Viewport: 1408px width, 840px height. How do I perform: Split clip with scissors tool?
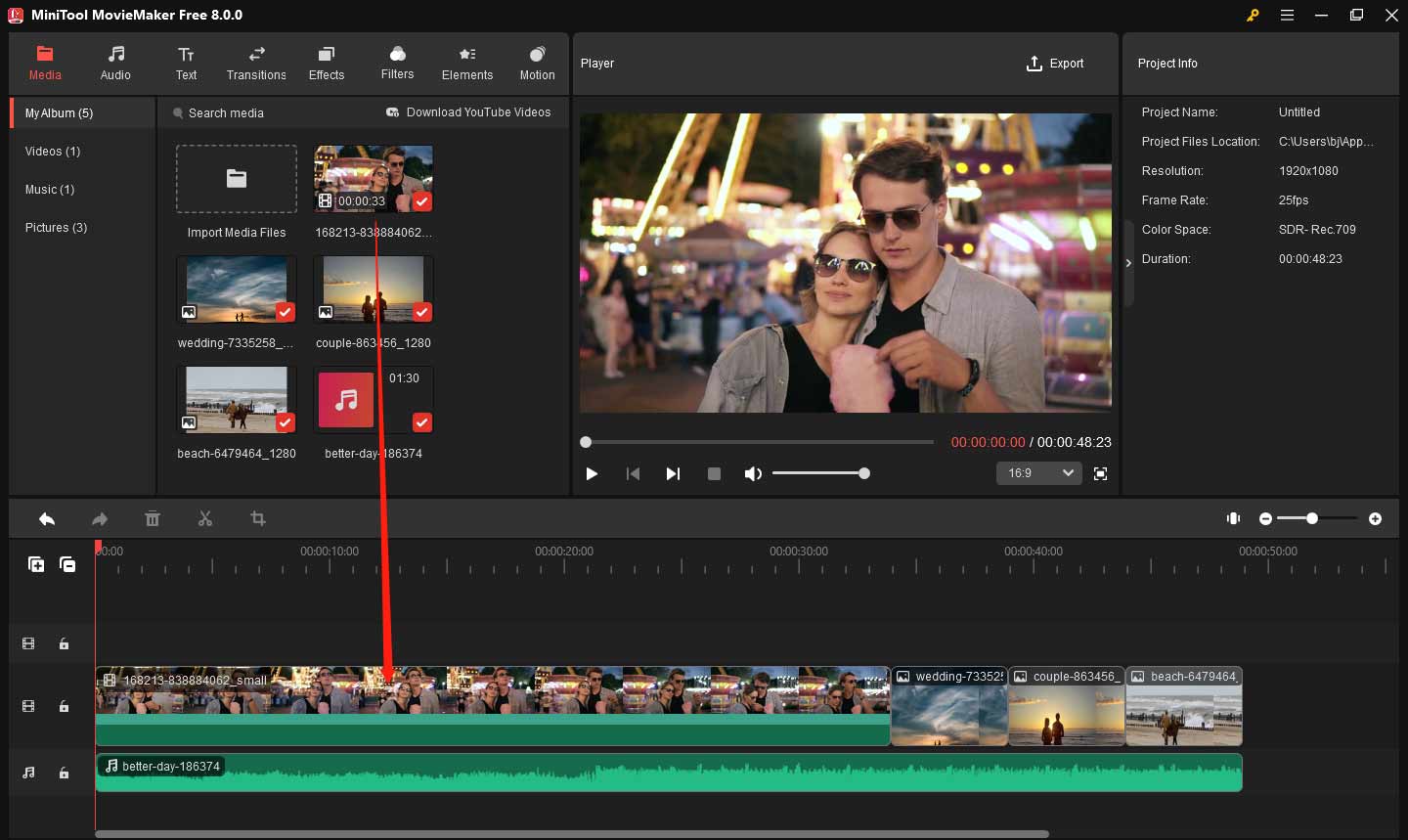[205, 519]
